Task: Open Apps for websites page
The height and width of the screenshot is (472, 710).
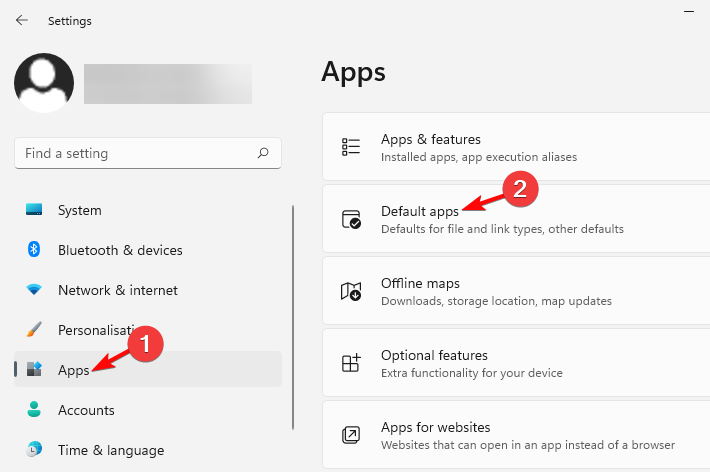Action: coord(516,434)
